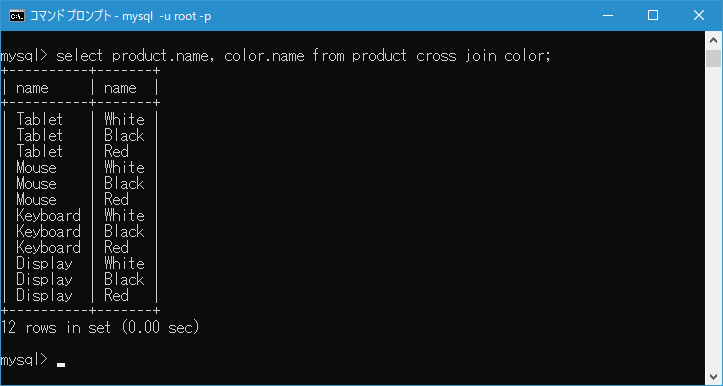Open the Command Prompt system menu icon
This screenshot has height=386, width=723.
17,16
